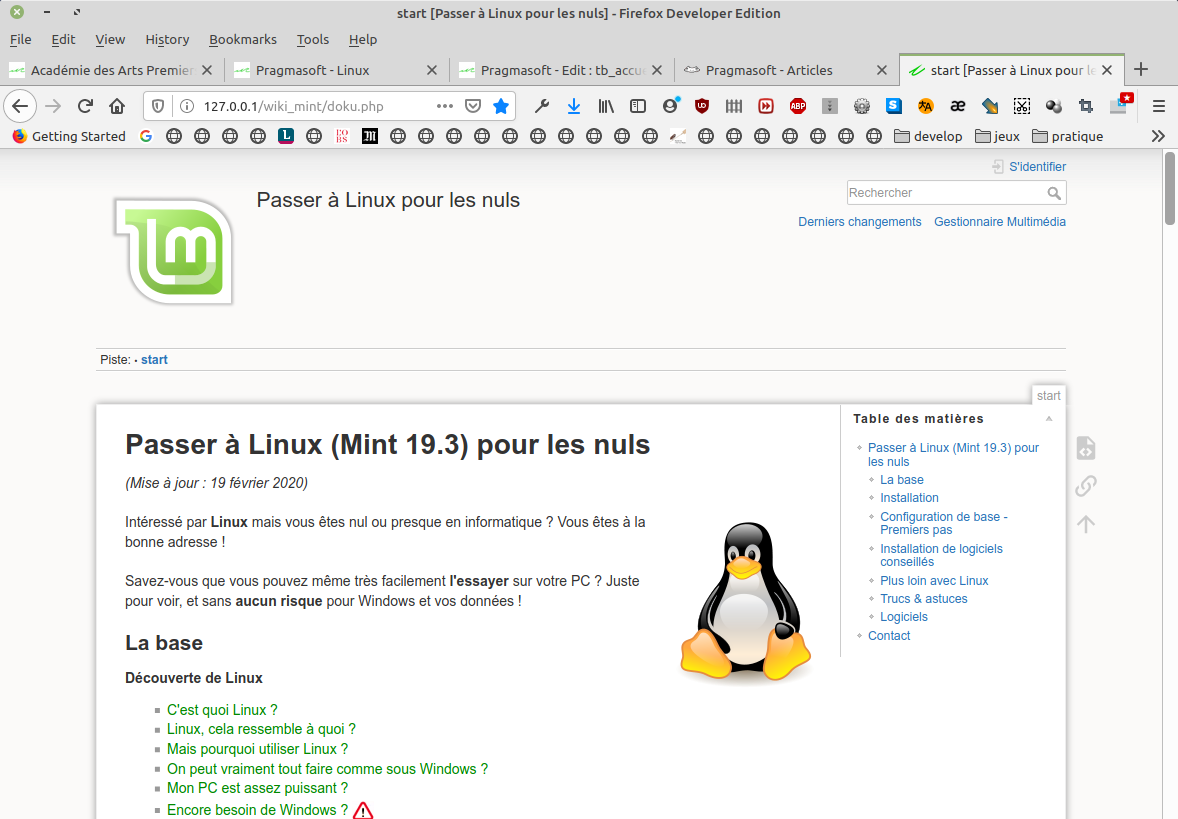Show page source code icon
1178x819 pixels.
pyautogui.click(x=1086, y=448)
